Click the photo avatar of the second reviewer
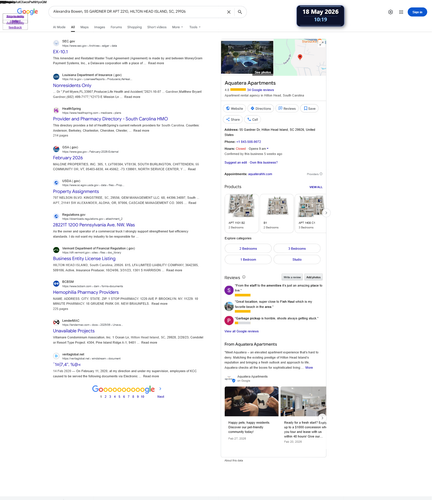The width and height of the screenshot is (437, 500). (x=229, y=306)
